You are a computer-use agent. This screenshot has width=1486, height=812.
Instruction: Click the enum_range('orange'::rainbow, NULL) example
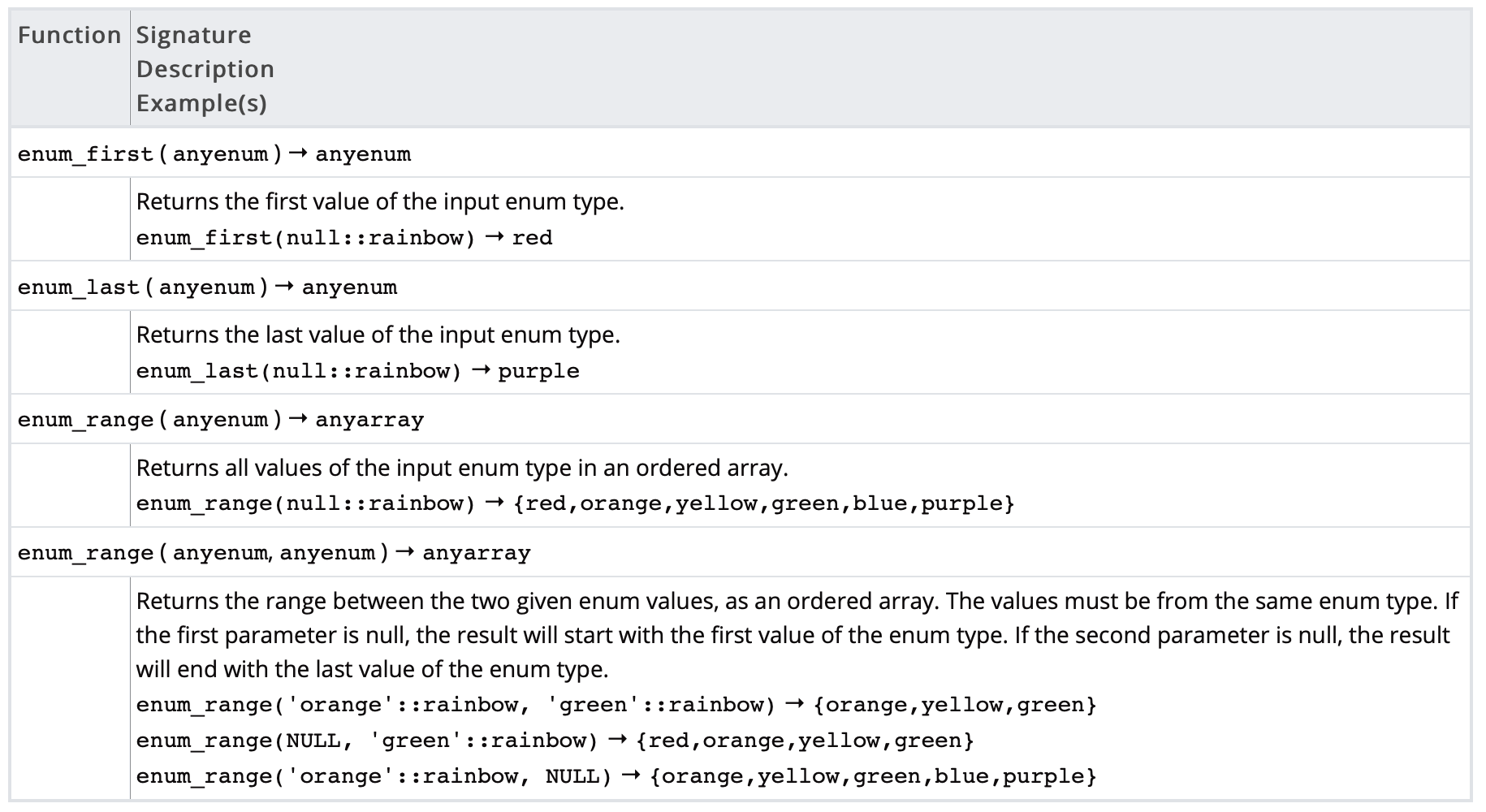tap(374, 776)
